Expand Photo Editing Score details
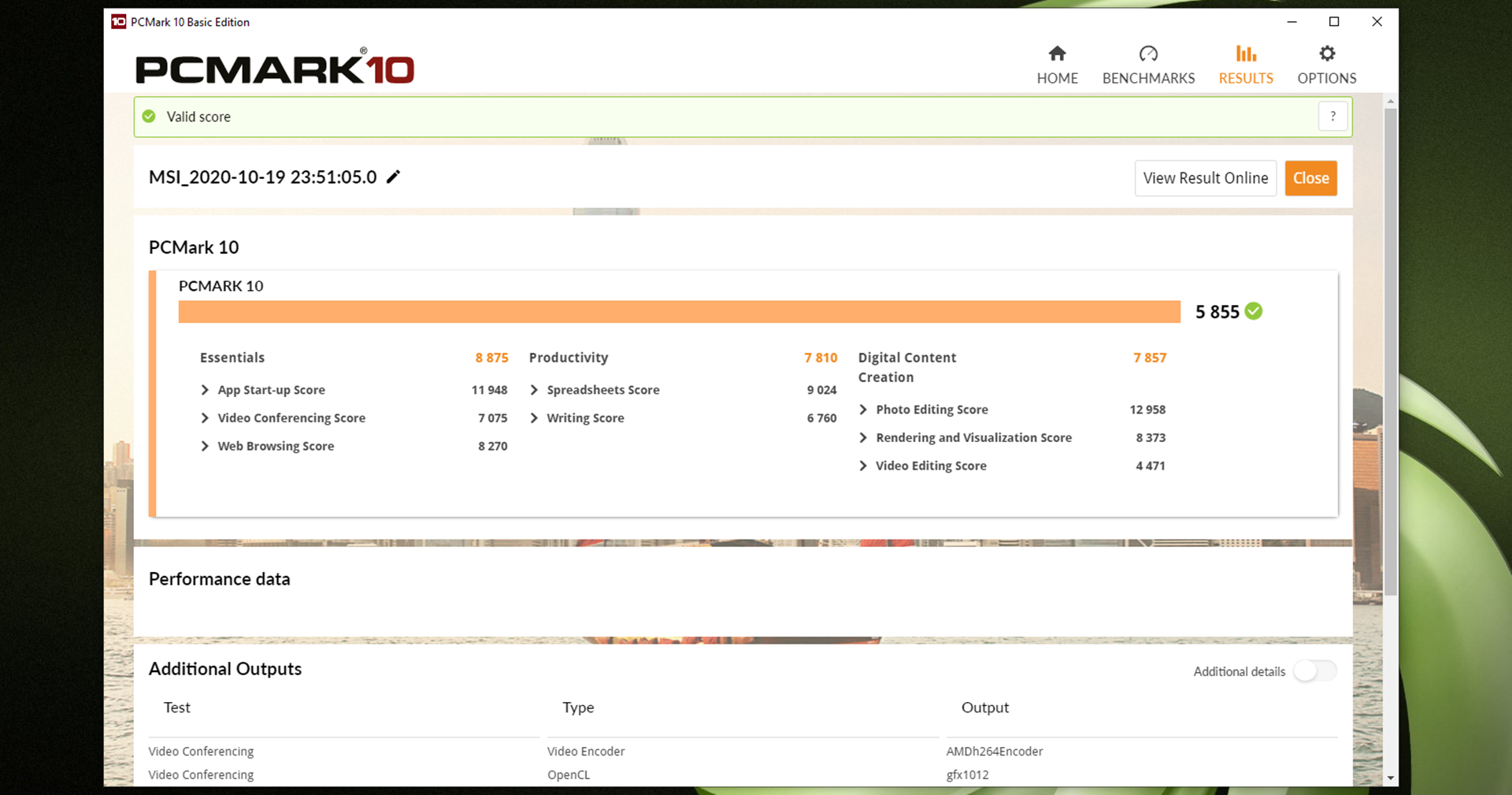 pyautogui.click(x=863, y=410)
